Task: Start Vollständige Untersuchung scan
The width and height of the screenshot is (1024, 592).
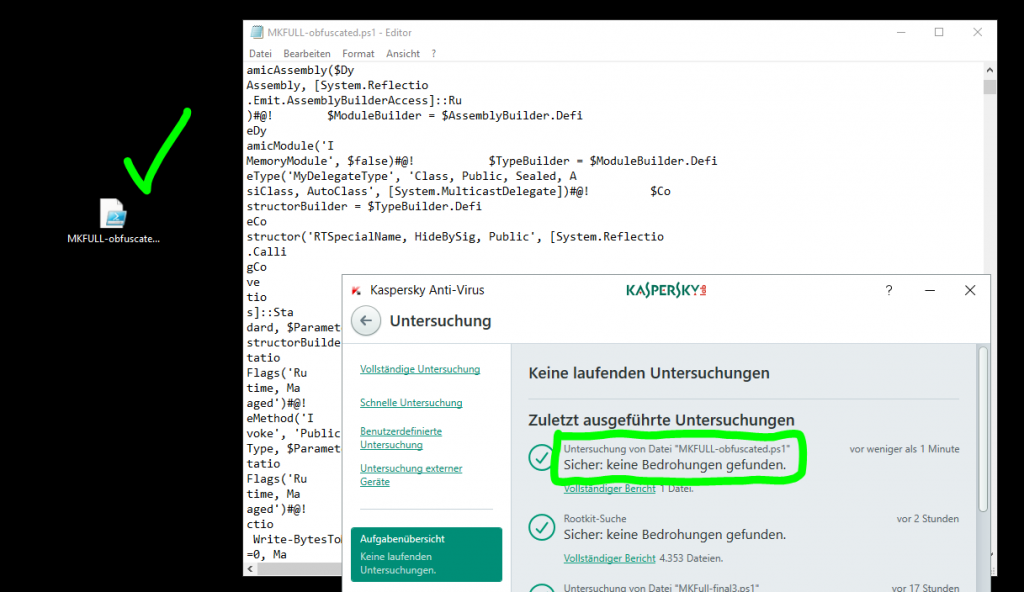Action: (420, 369)
